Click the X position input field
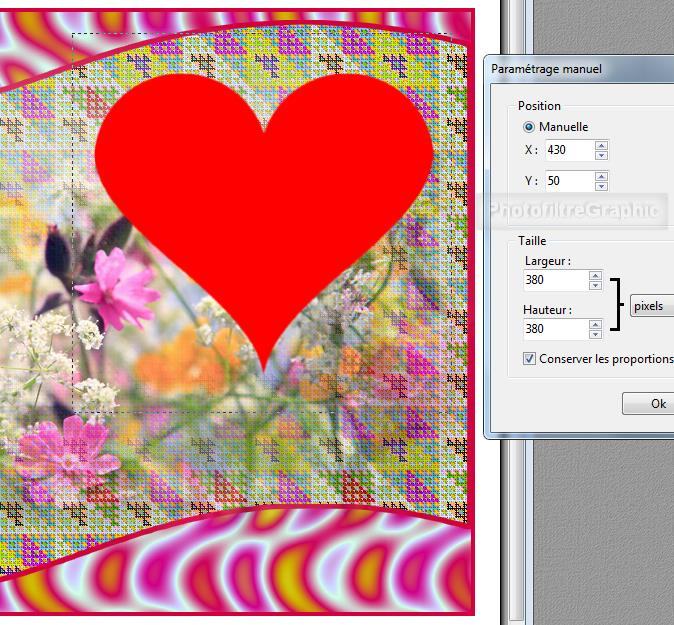 tap(570, 150)
